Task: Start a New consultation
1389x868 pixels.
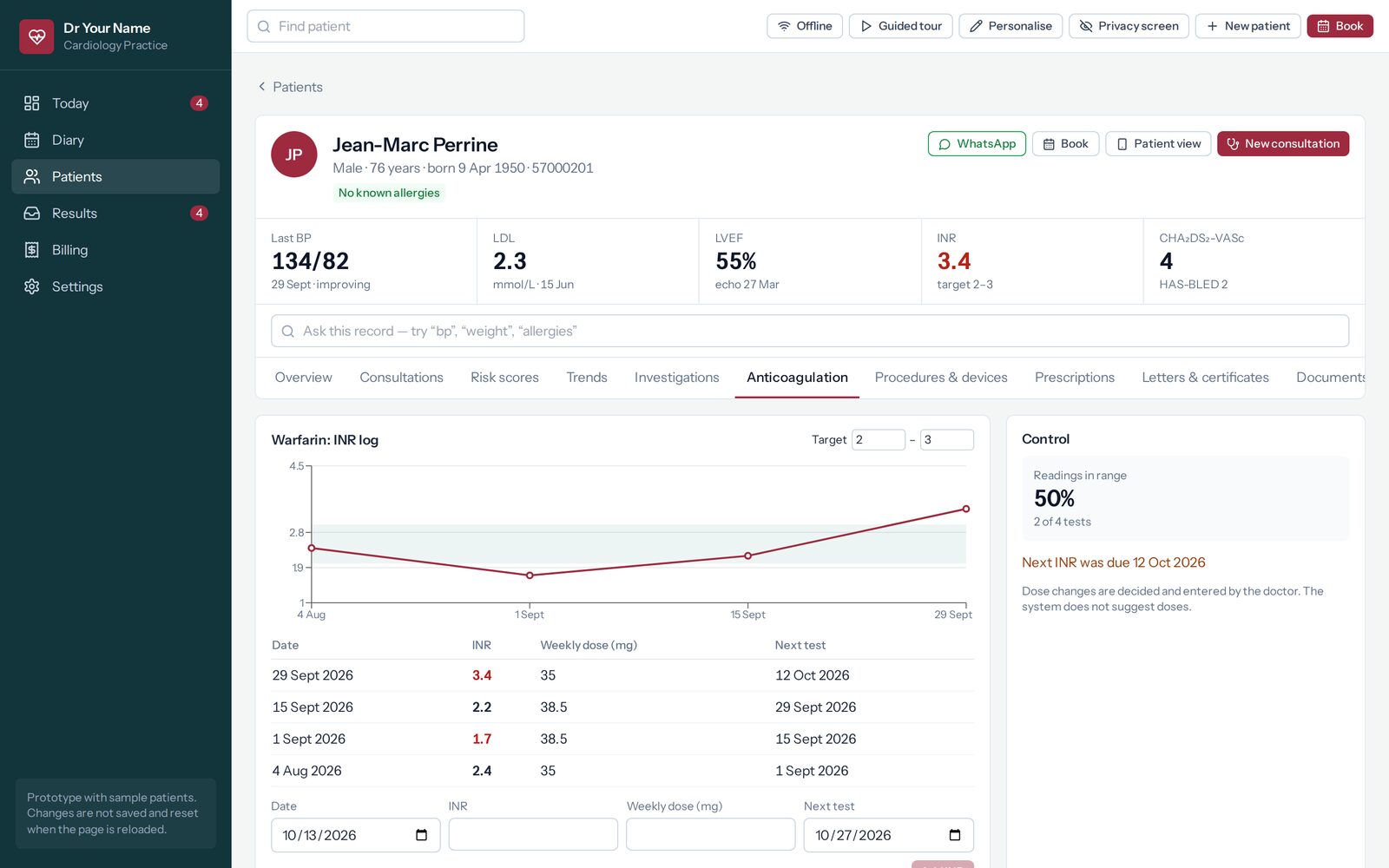Action: (1283, 144)
